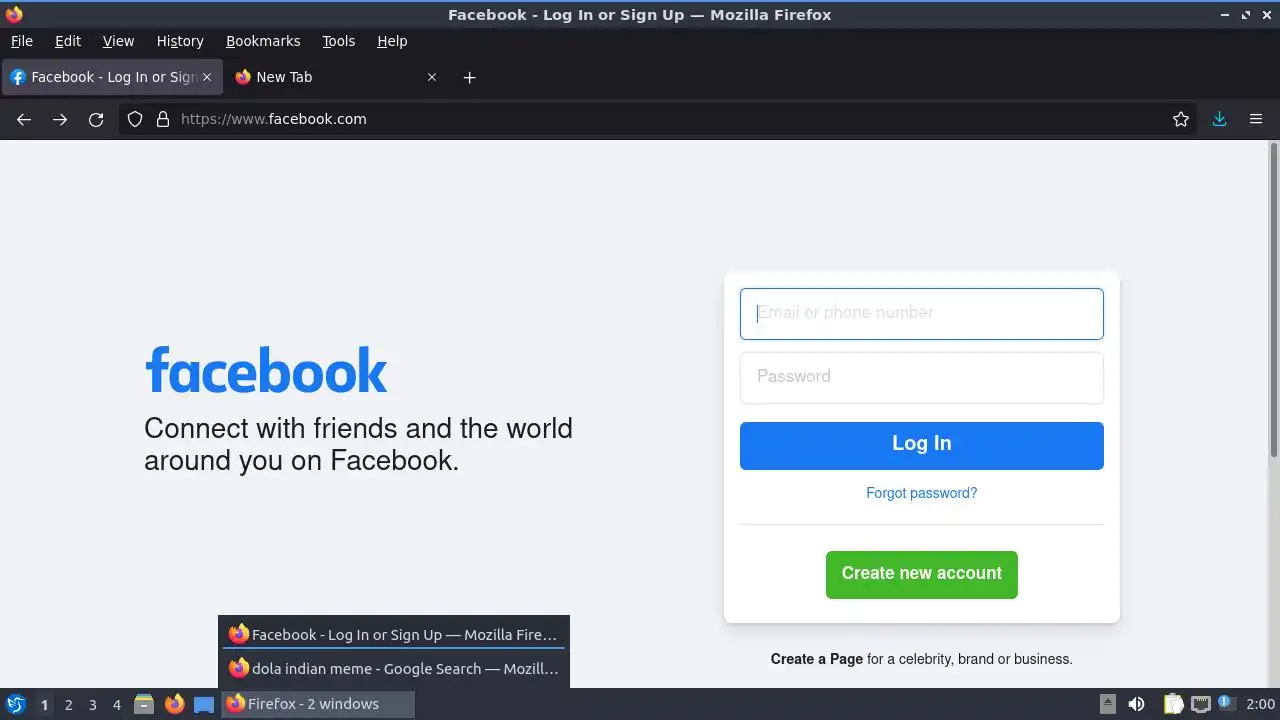Click the page vertical scrollbar
This screenshot has width=1280, height=720.
(1274, 300)
